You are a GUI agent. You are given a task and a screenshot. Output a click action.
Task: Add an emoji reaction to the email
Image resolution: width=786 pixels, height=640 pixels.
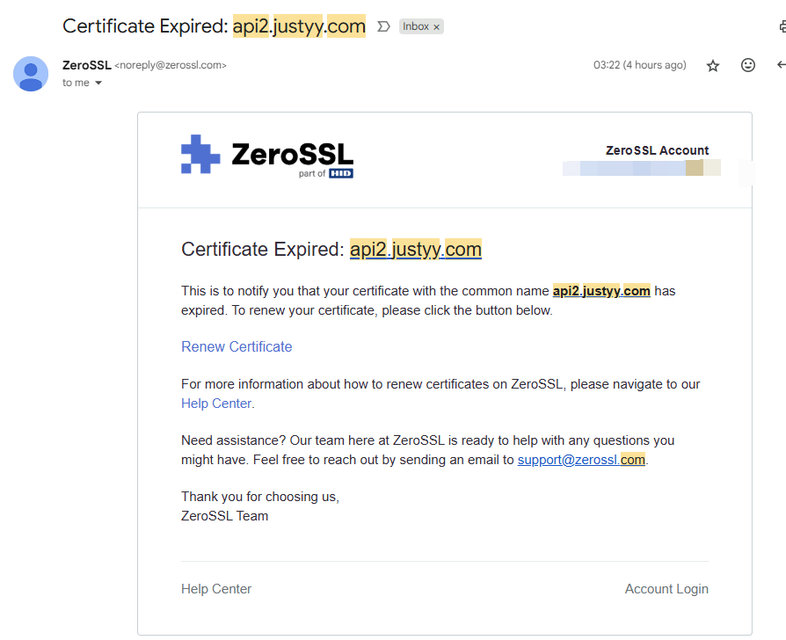coord(748,66)
